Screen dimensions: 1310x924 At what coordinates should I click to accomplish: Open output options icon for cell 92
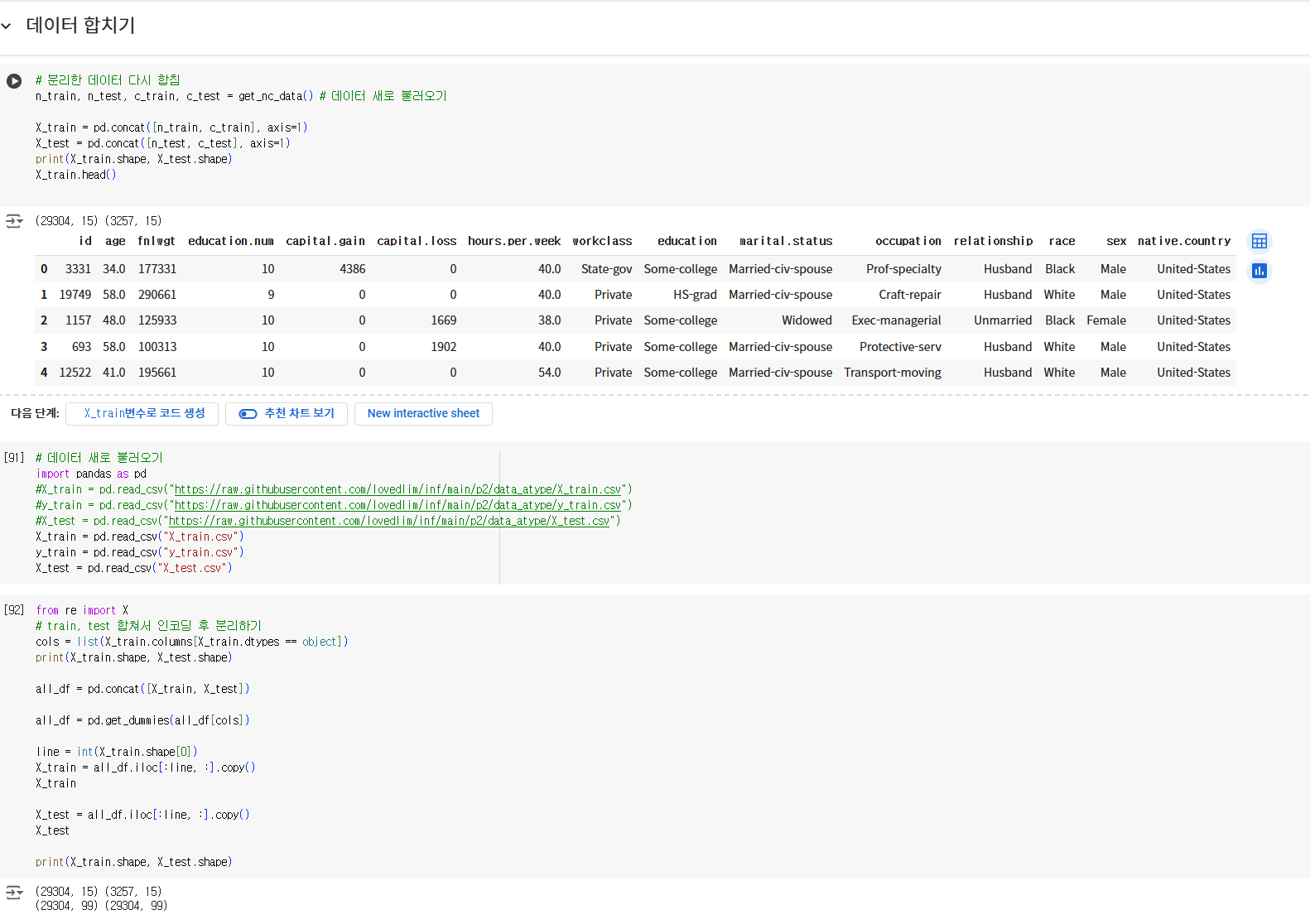[x=14, y=892]
